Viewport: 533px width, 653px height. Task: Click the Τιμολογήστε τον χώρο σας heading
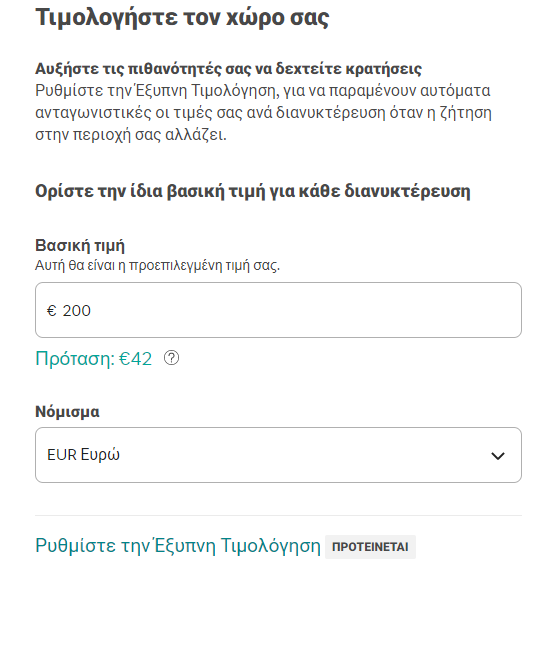[x=182, y=18]
